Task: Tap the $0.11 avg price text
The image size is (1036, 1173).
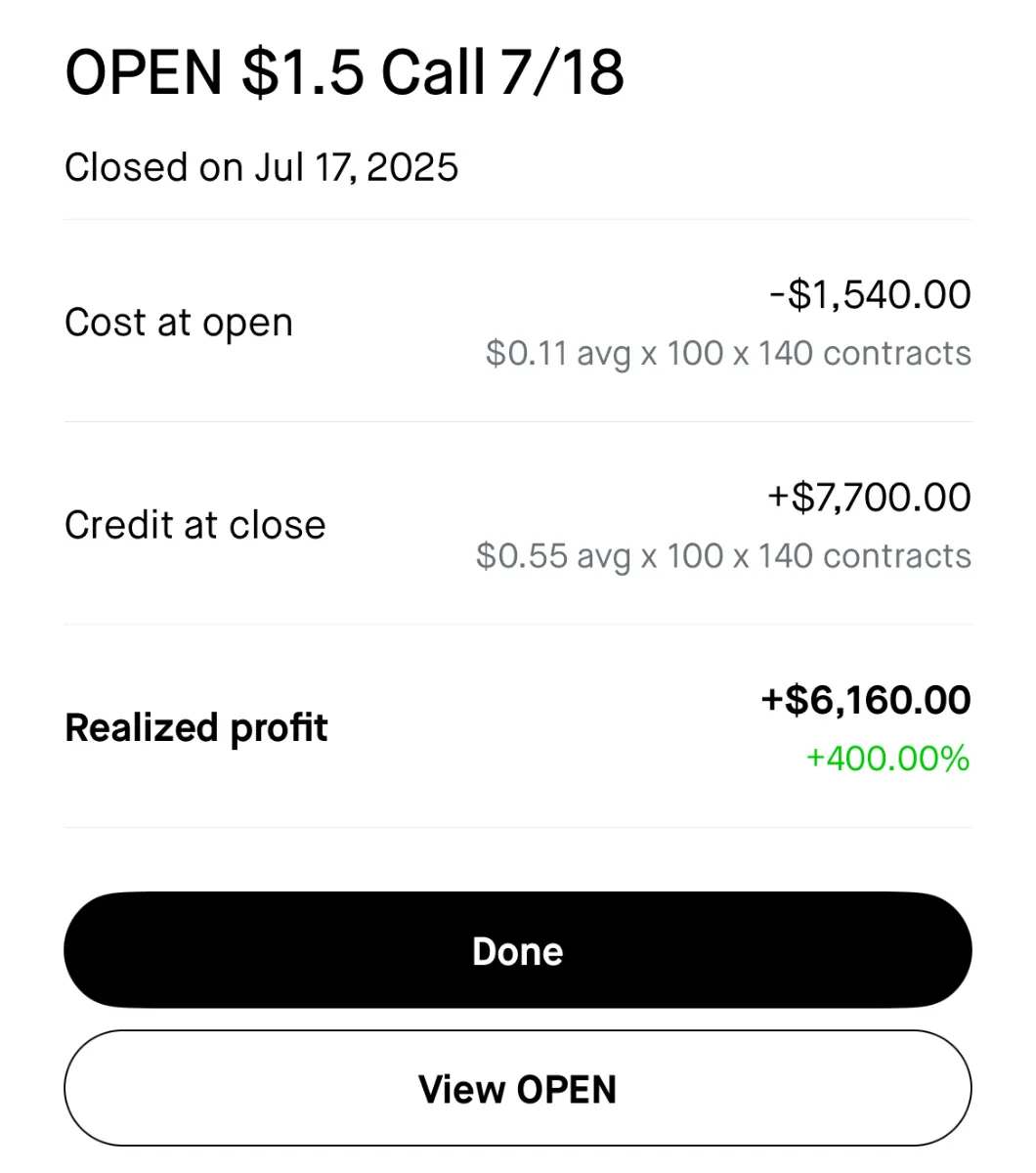Action: click(x=558, y=353)
